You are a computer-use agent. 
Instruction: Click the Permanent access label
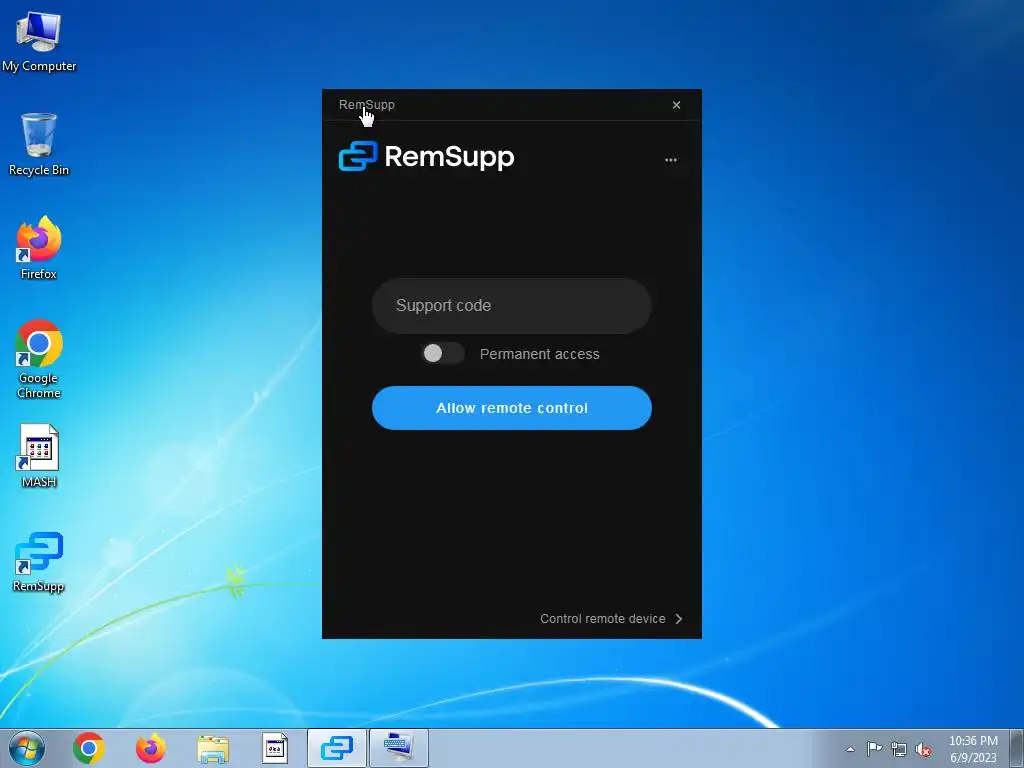click(539, 354)
